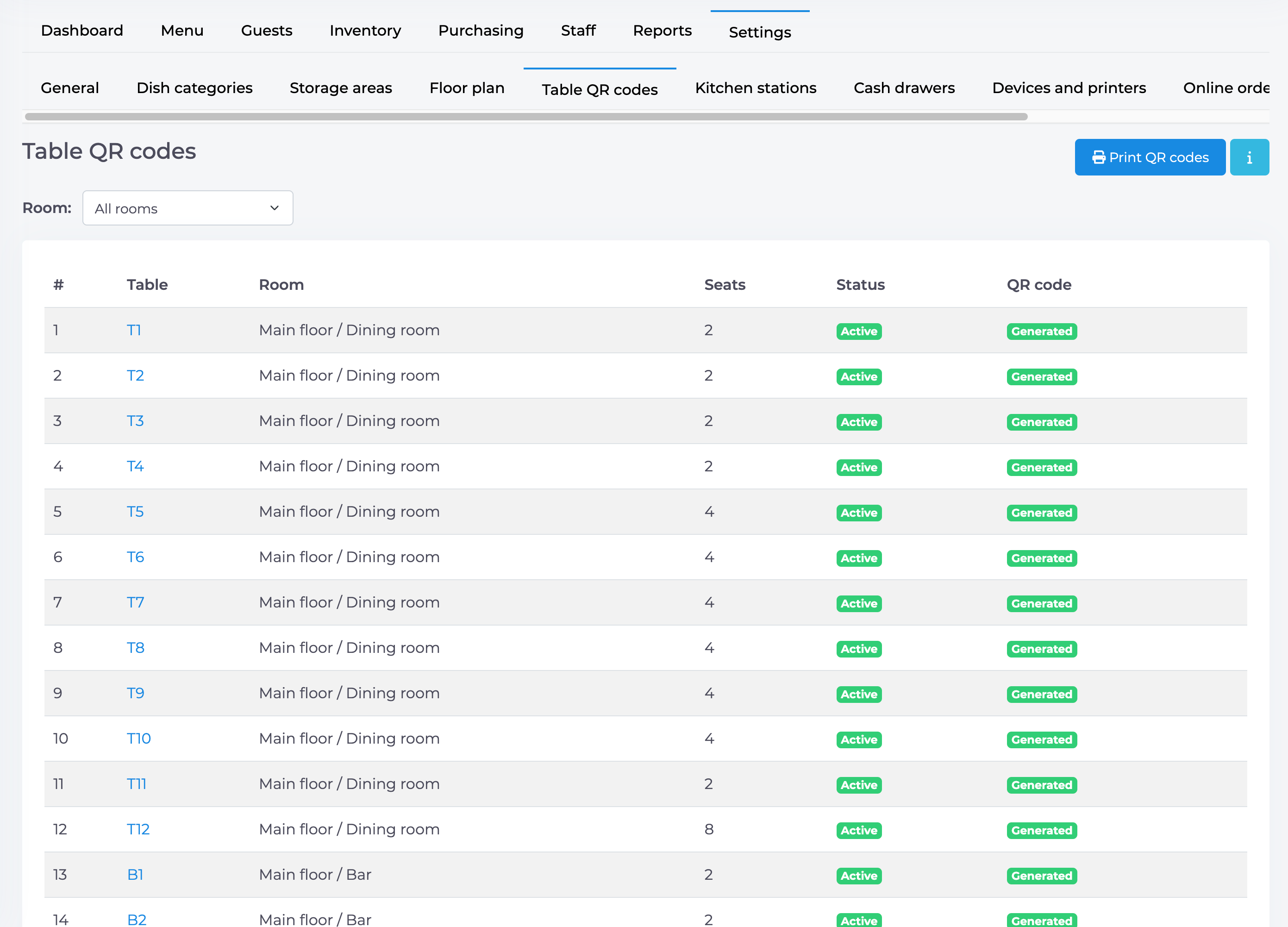Open the Staff tab
Viewport: 1288px width, 927px height.
pyautogui.click(x=578, y=31)
